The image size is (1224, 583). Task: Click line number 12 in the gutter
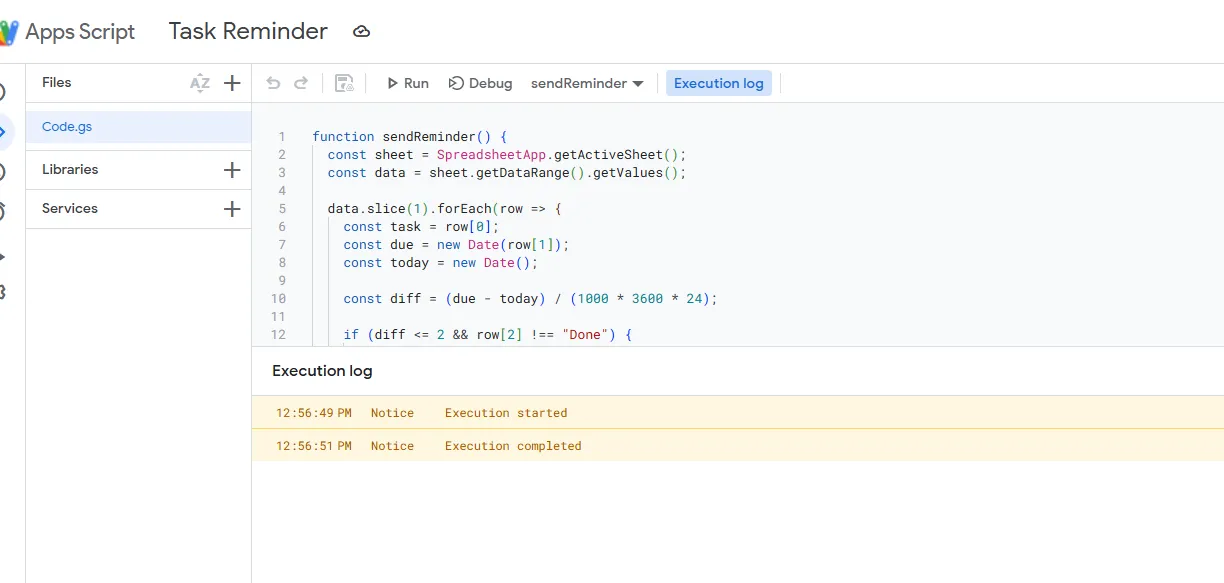point(278,334)
